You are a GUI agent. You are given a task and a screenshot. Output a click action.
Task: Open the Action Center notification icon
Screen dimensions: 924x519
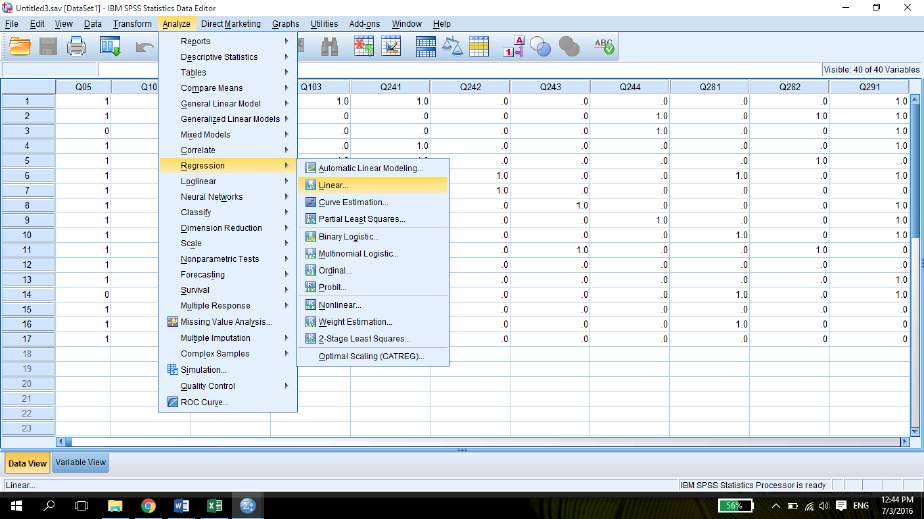tap(842, 505)
